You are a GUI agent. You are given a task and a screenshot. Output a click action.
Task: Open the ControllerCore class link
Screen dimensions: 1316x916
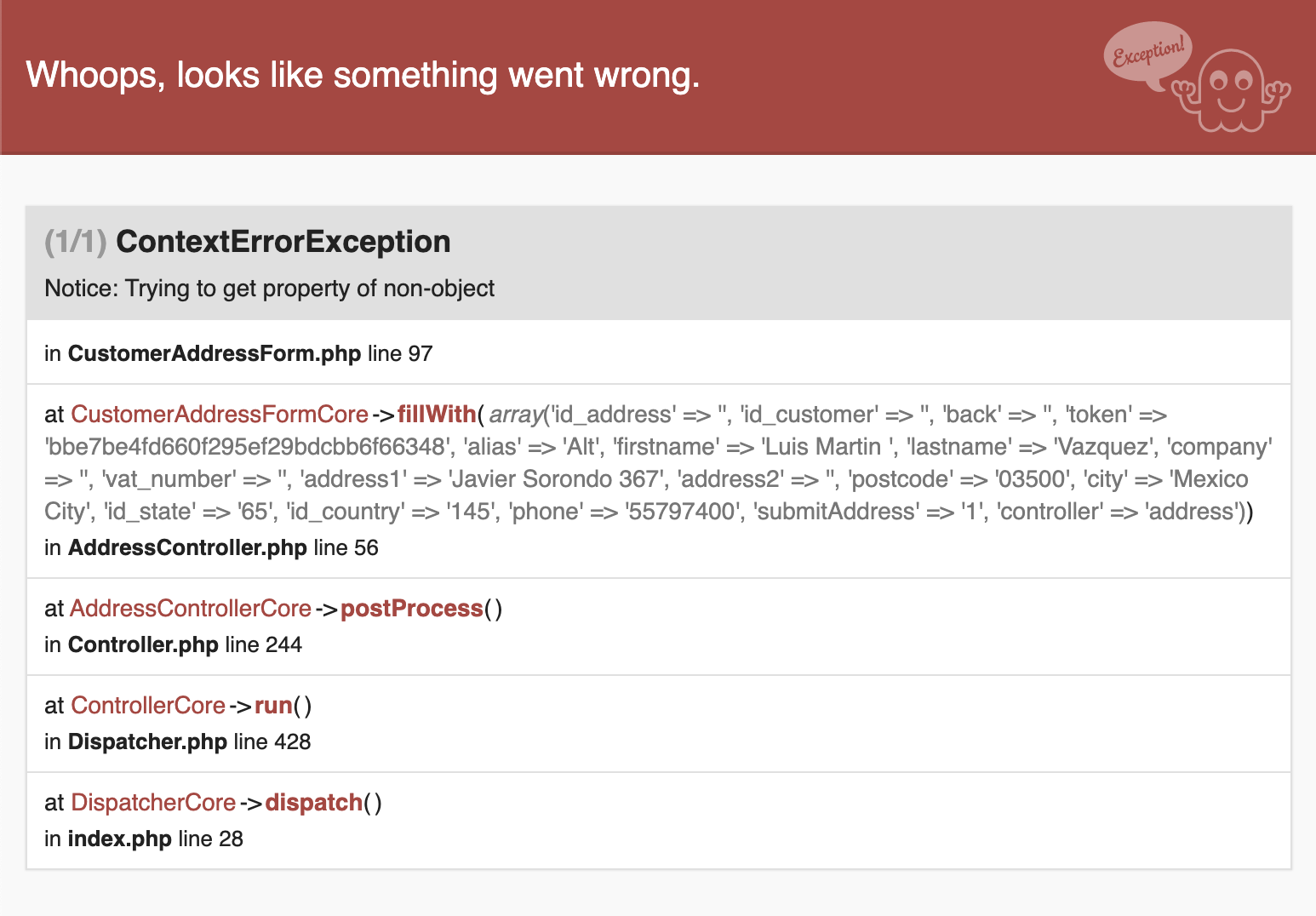click(148, 706)
